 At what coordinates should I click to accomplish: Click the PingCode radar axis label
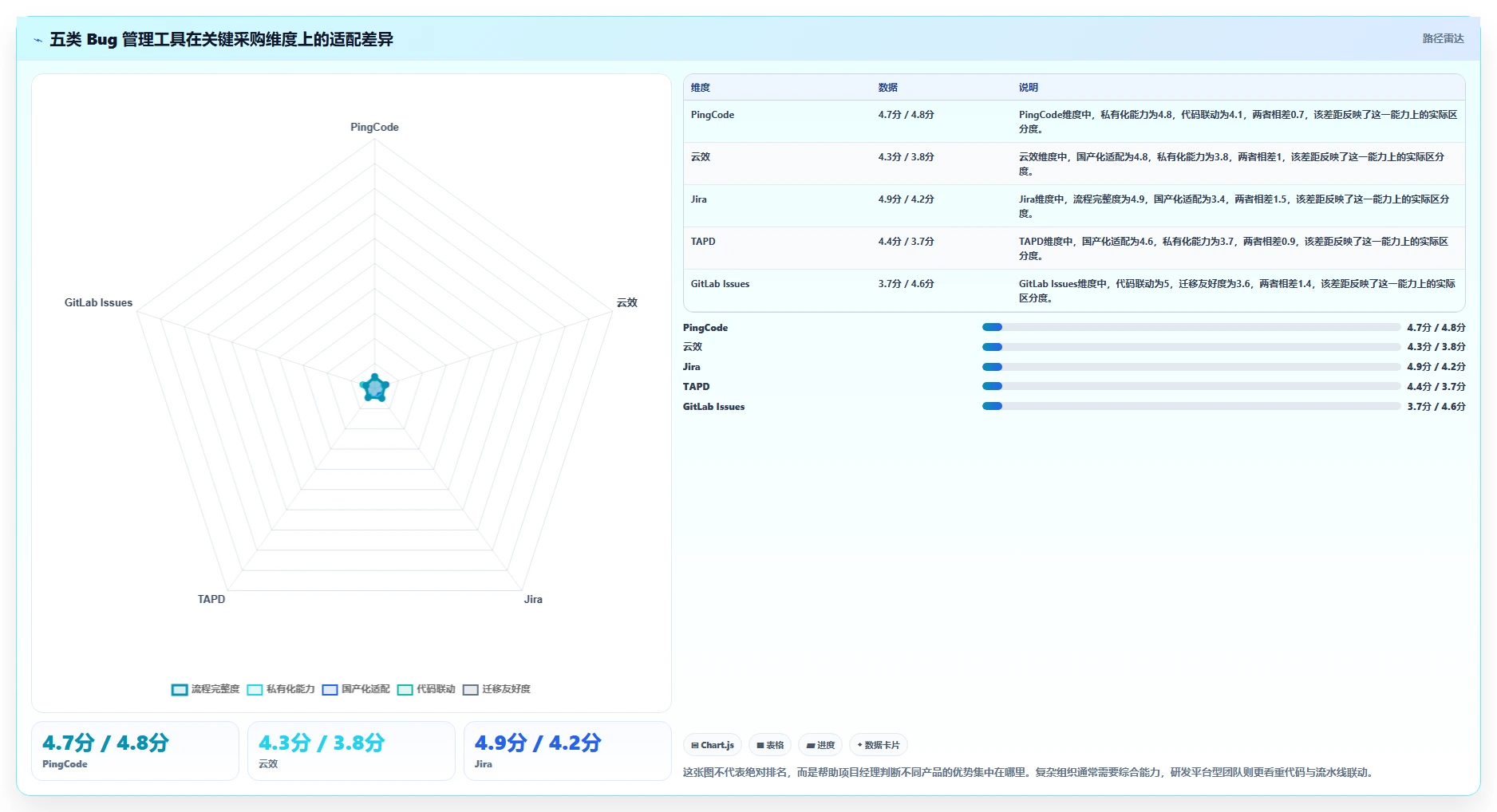[374, 127]
